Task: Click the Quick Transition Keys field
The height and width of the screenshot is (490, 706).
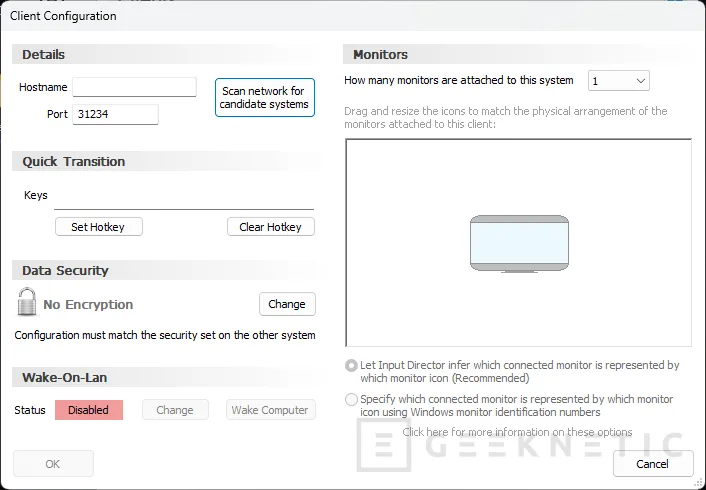Action: click(x=184, y=198)
